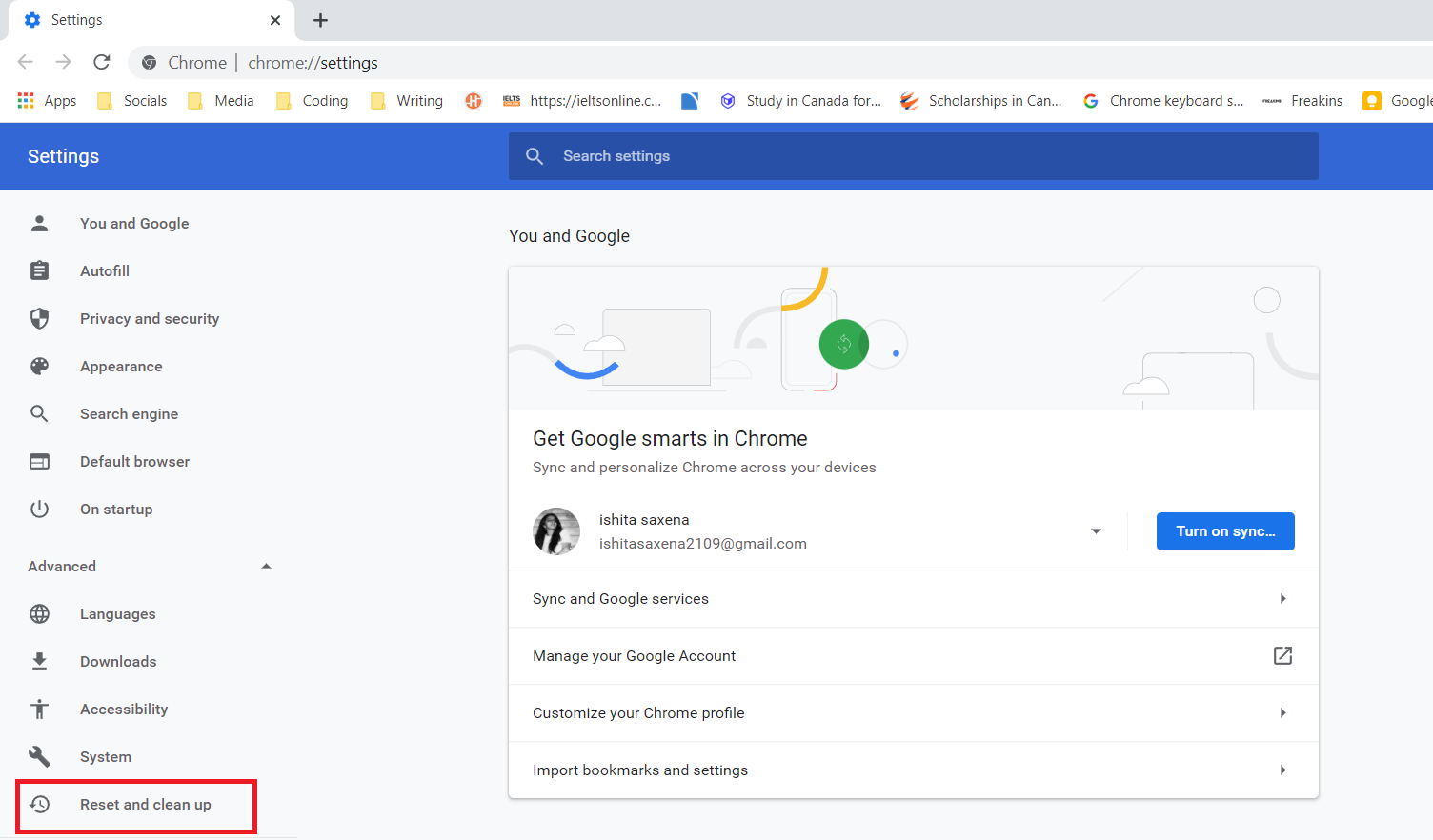Click the address bar showing chrome://settings
This screenshot has width=1433, height=840.
pos(781,63)
